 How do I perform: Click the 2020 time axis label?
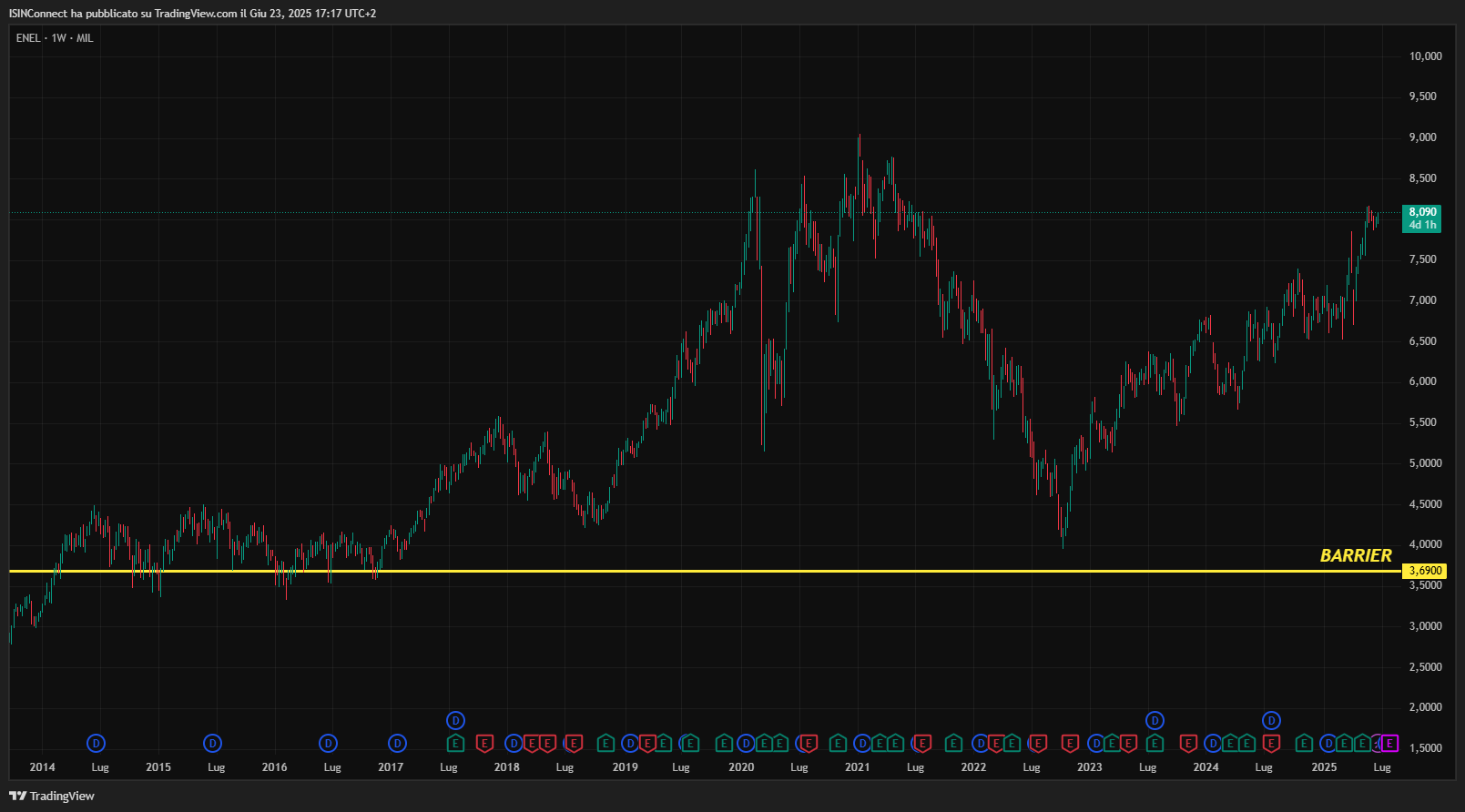tap(741, 767)
